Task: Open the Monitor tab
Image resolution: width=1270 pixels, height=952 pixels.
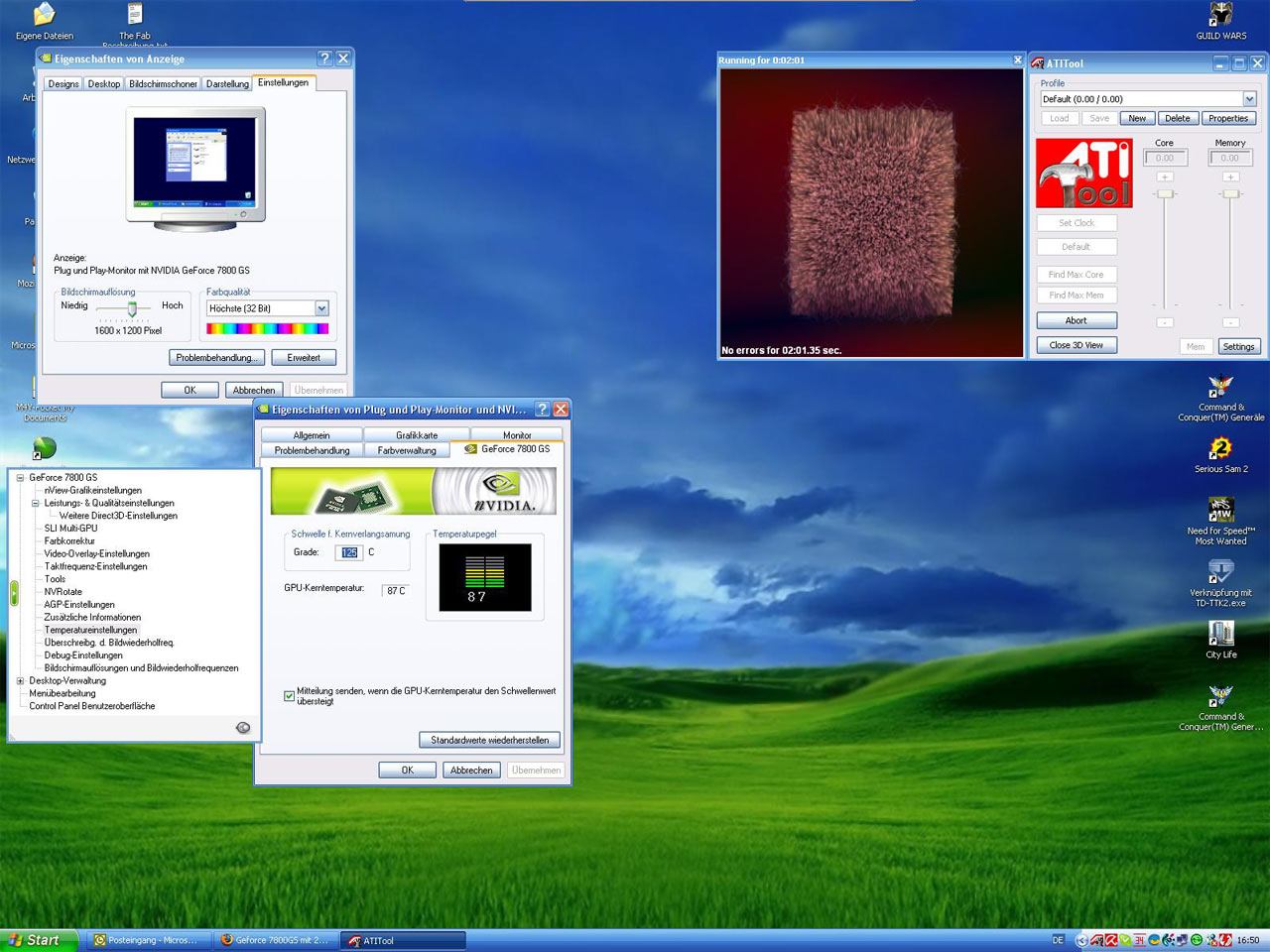Action: pyautogui.click(x=517, y=435)
